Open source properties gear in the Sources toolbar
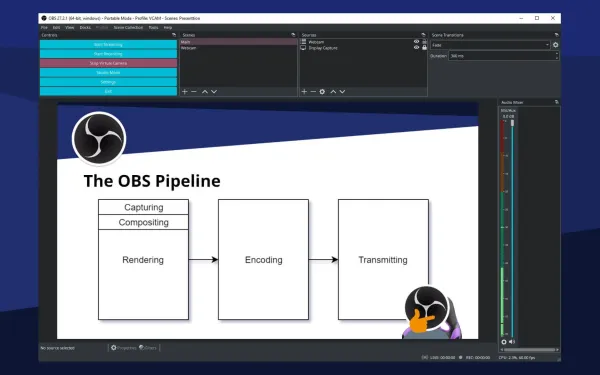 coord(322,91)
